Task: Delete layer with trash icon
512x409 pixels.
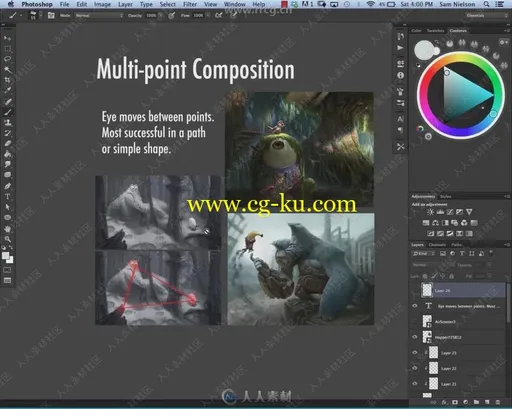Action: tap(498, 402)
